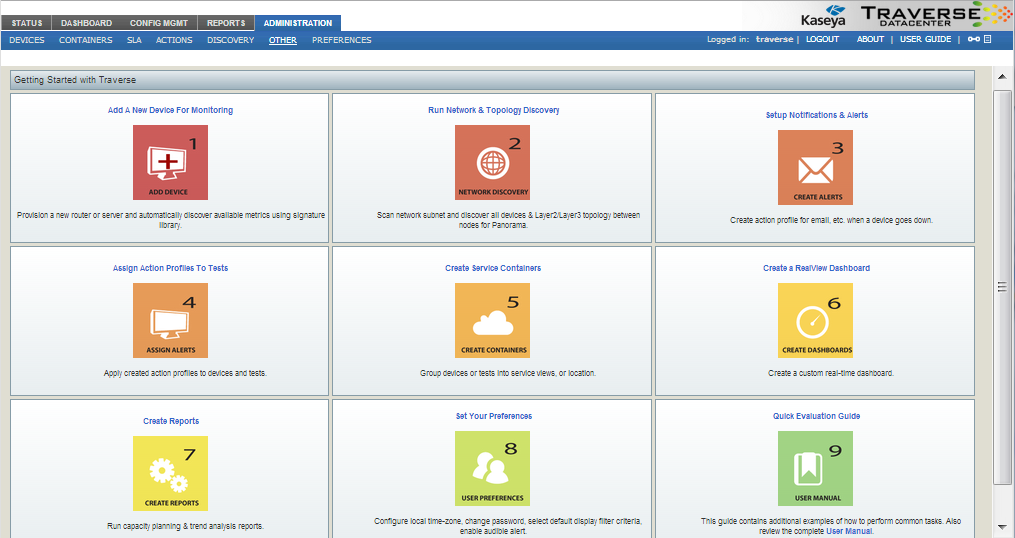Click the Add Device icon

tap(170, 162)
